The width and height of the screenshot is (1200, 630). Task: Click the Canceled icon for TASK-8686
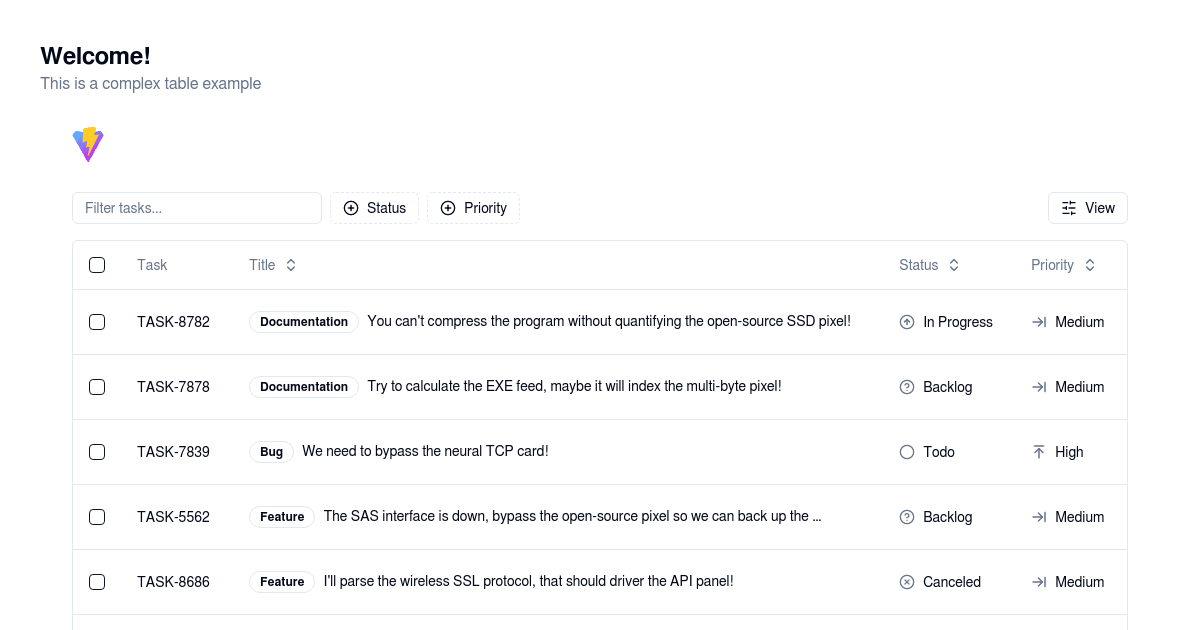[907, 581]
